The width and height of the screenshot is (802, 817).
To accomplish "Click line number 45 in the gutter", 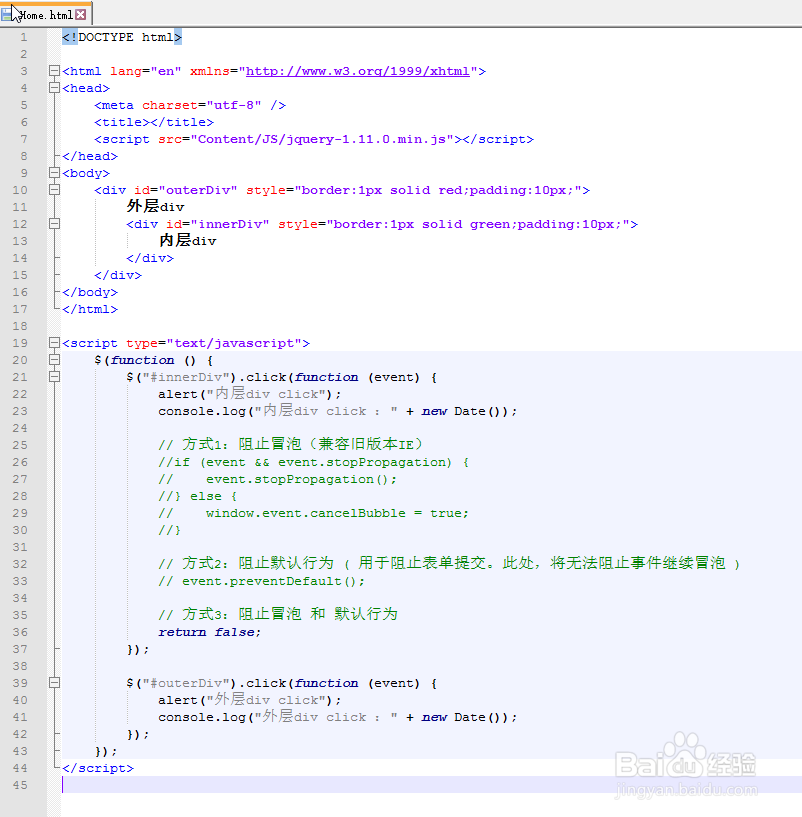I will click(20, 785).
